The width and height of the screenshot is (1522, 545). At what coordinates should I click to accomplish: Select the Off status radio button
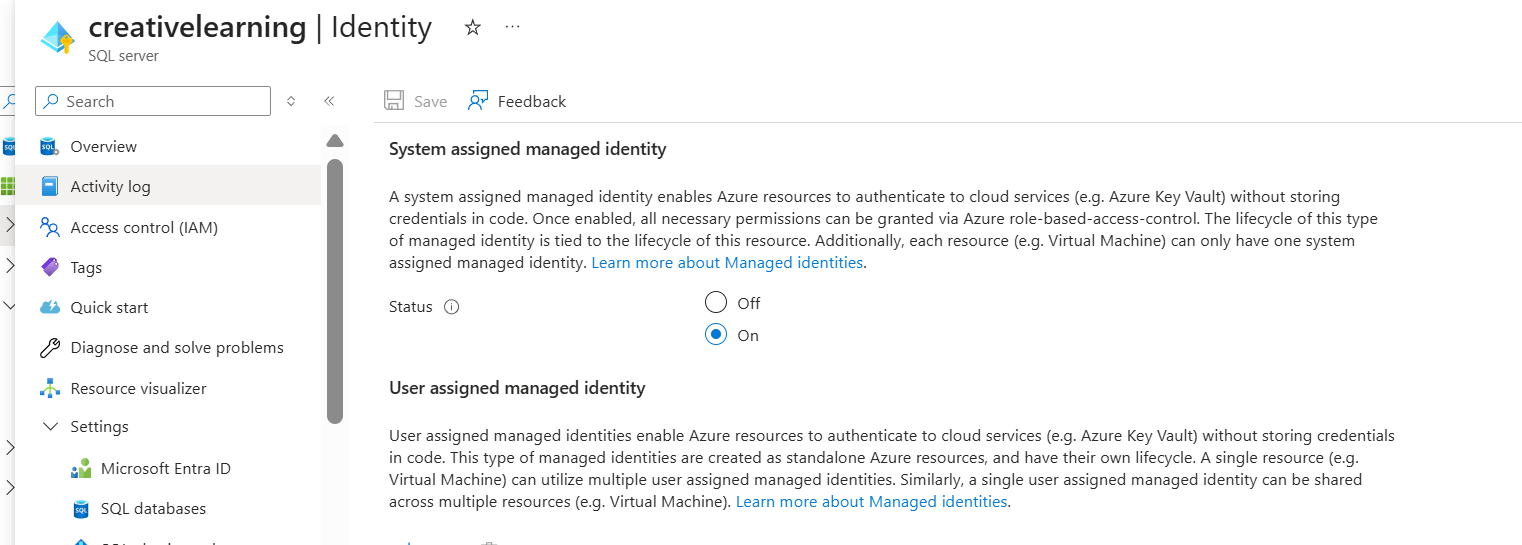pyautogui.click(x=716, y=302)
